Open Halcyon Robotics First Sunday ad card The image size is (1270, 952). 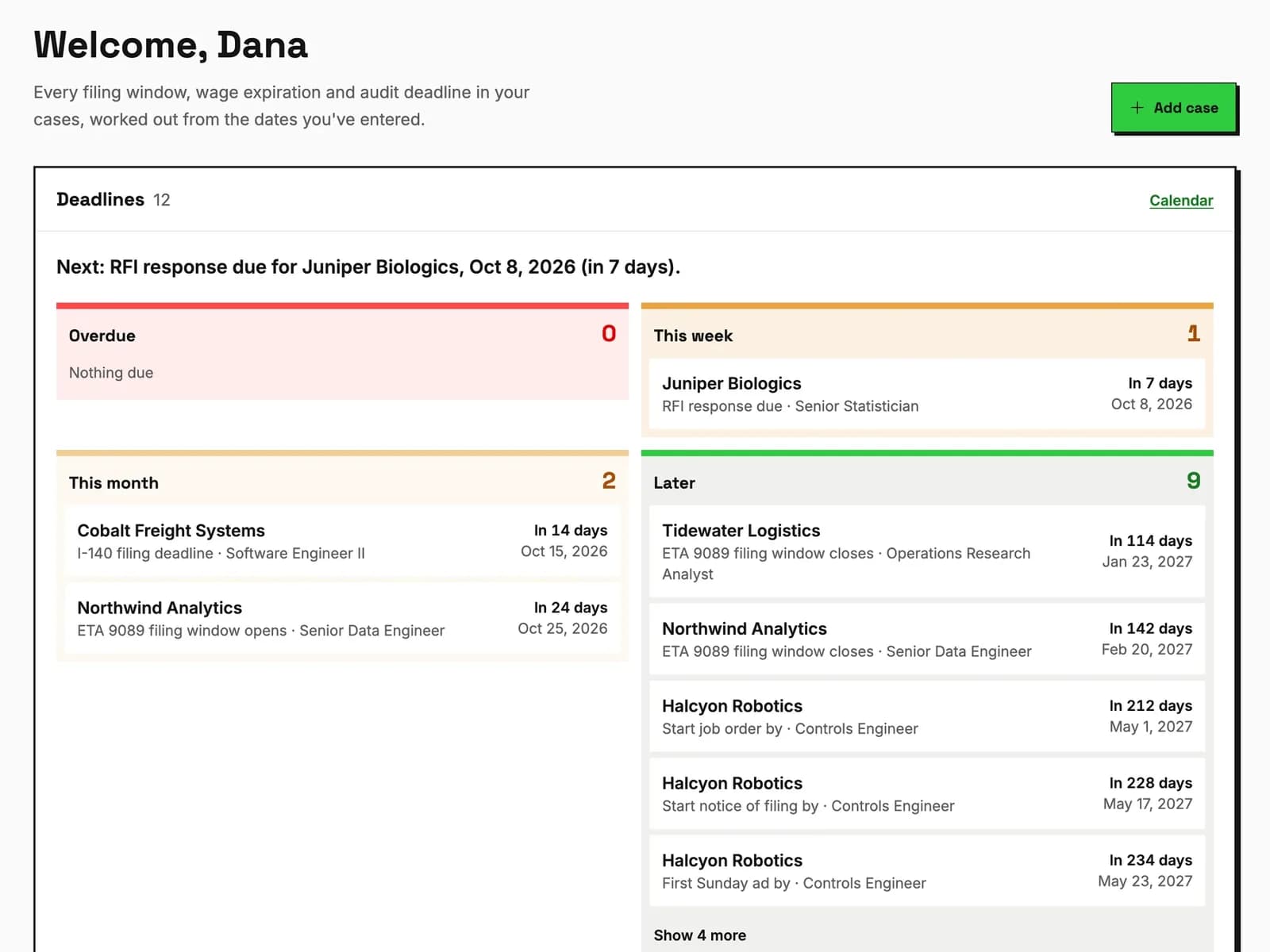point(926,870)
